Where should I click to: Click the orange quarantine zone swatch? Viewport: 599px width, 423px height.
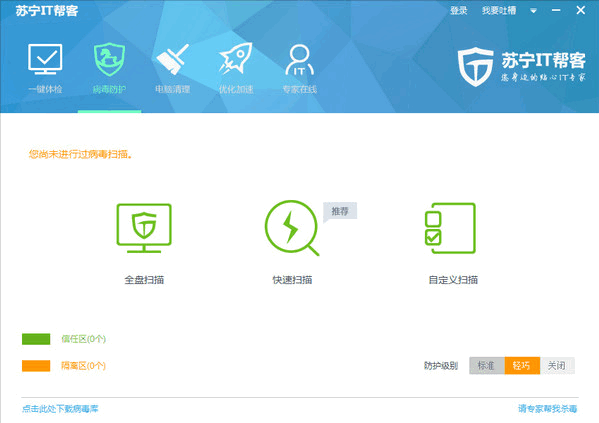coord(36,366)
